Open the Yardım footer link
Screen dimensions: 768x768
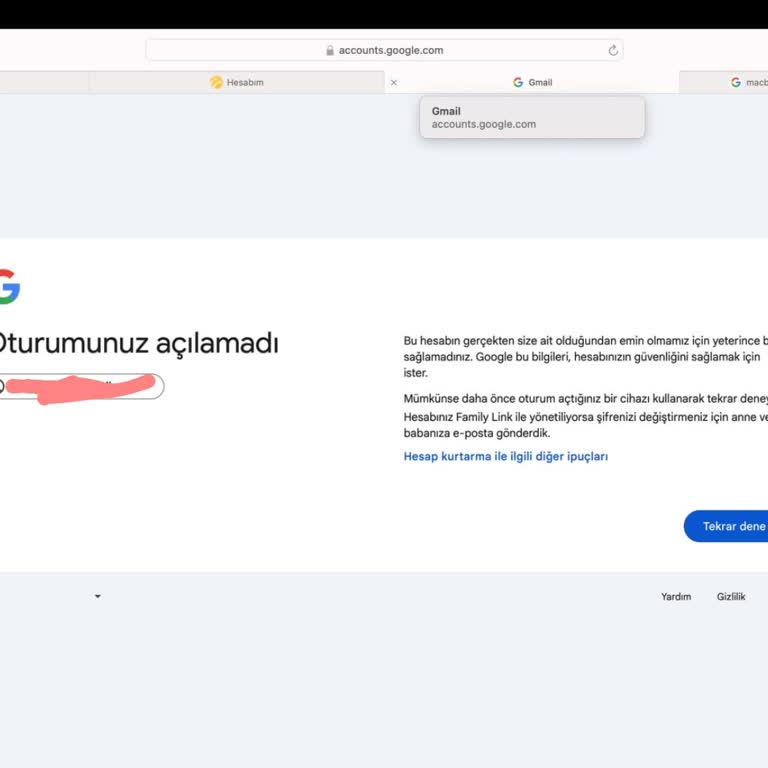pyautogui.click(x=676, y=597)
